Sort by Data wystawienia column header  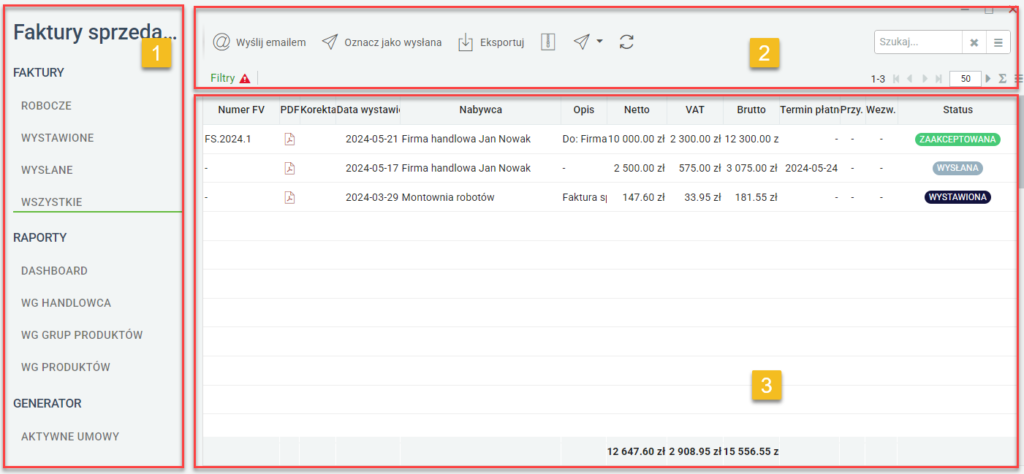click(368, 110)
